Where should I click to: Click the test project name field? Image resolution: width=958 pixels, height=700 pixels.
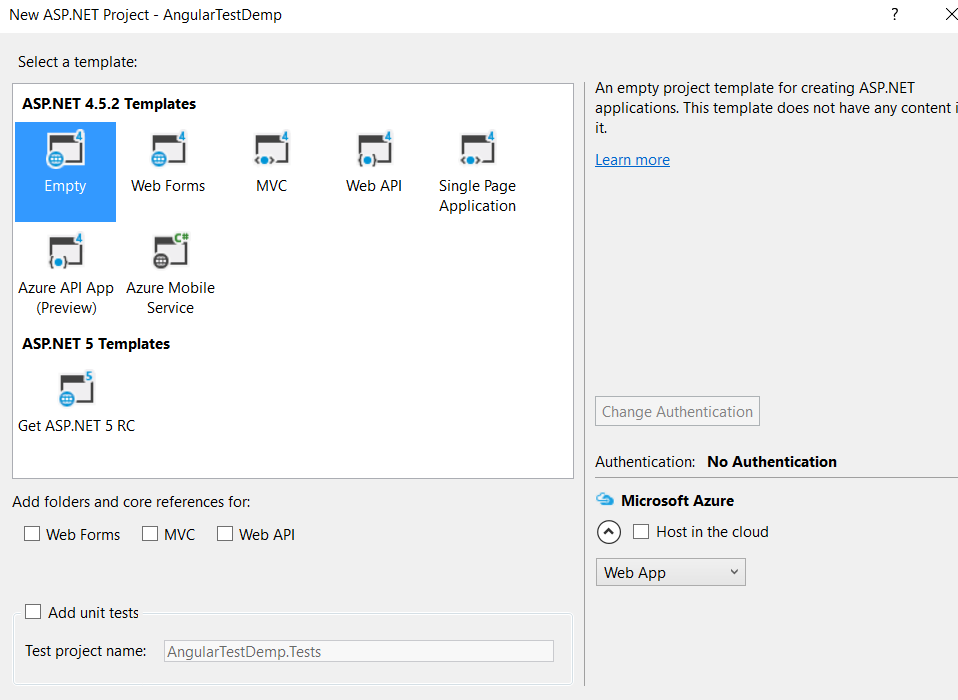tap(358, 651)
